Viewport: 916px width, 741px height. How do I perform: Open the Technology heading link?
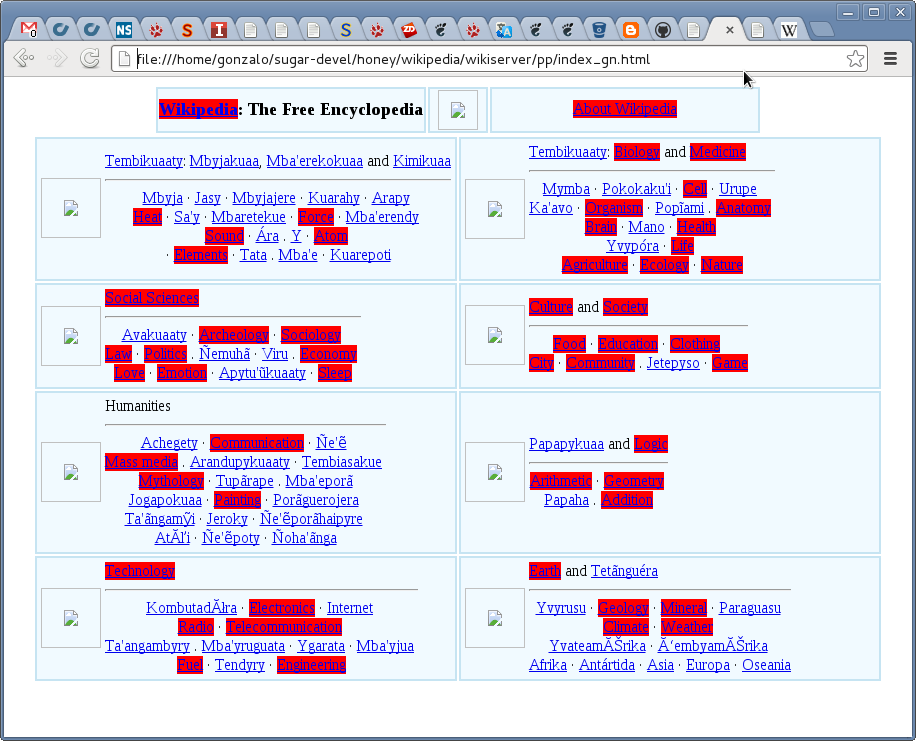coord(140,571)
